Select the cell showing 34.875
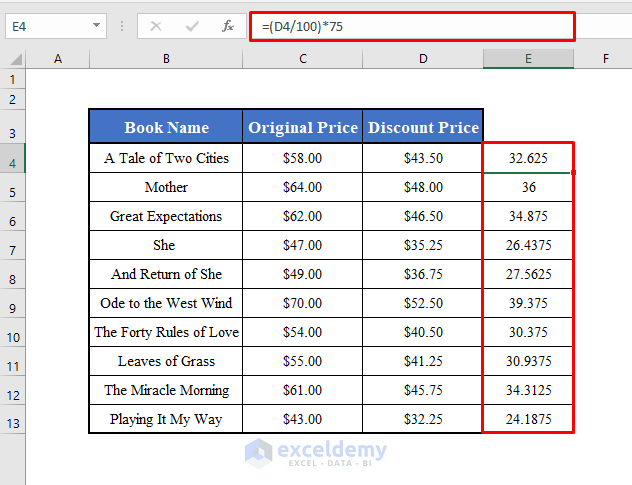 tap(528, 216)
